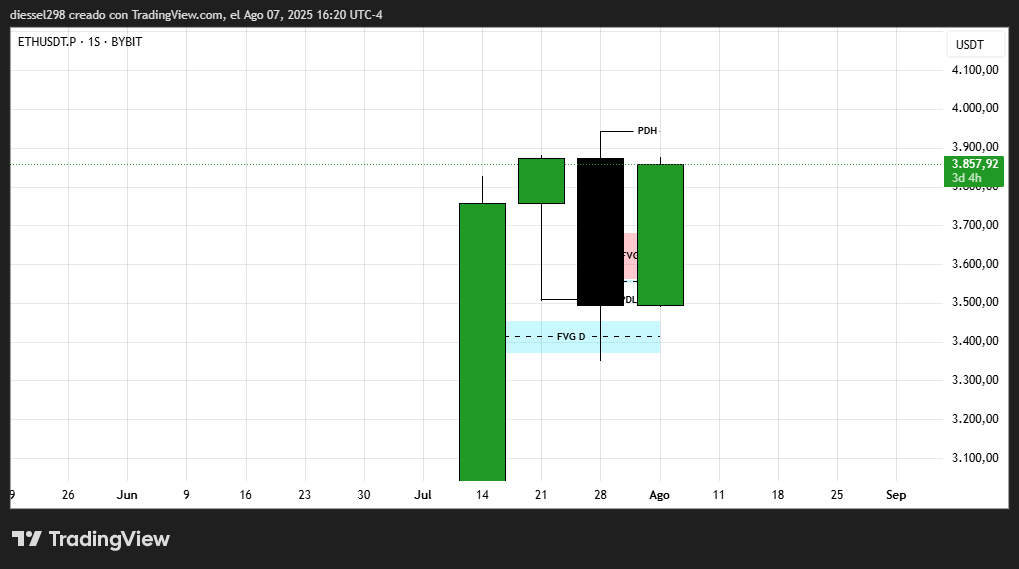Click date 25 on the time axis
Screen dimensions: 1019x569
836,495
